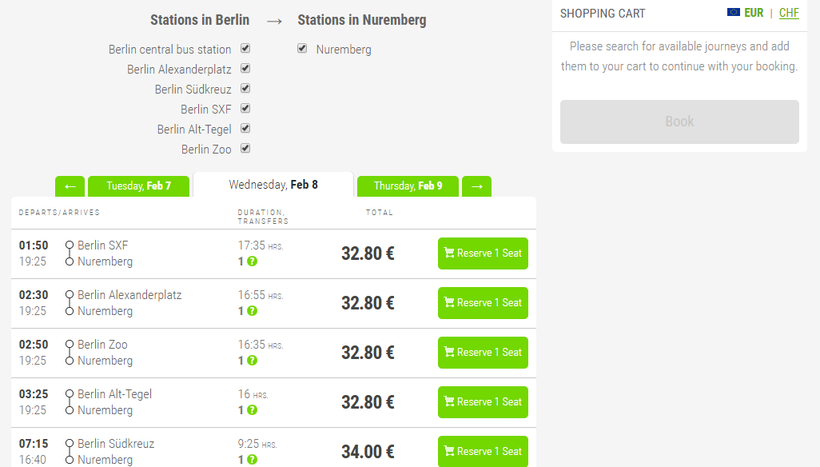Select the Thursday, Feb 9 tab
The image size is (820, 467).
click(407, 186)
